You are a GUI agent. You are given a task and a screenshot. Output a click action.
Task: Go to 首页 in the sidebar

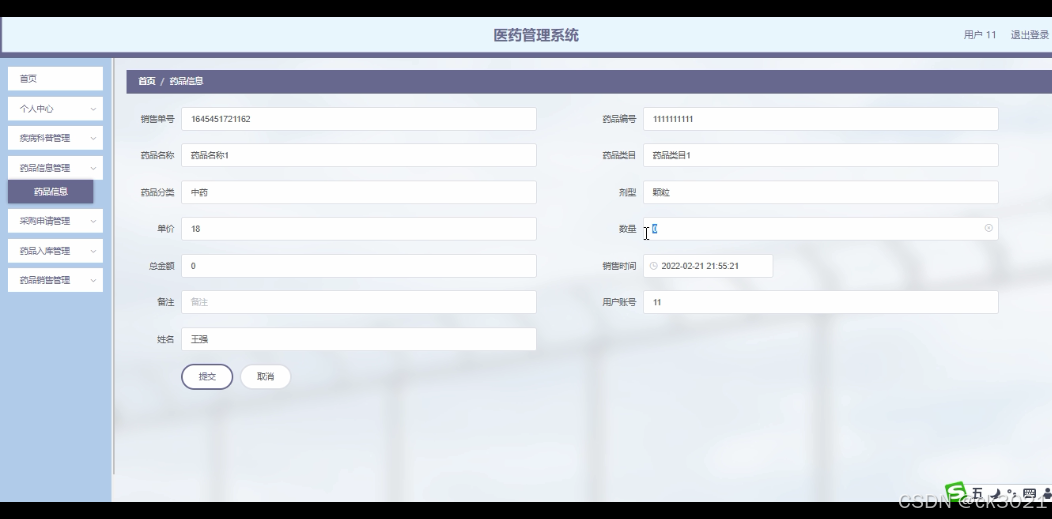pyautogui.click(x=56, y=79)
